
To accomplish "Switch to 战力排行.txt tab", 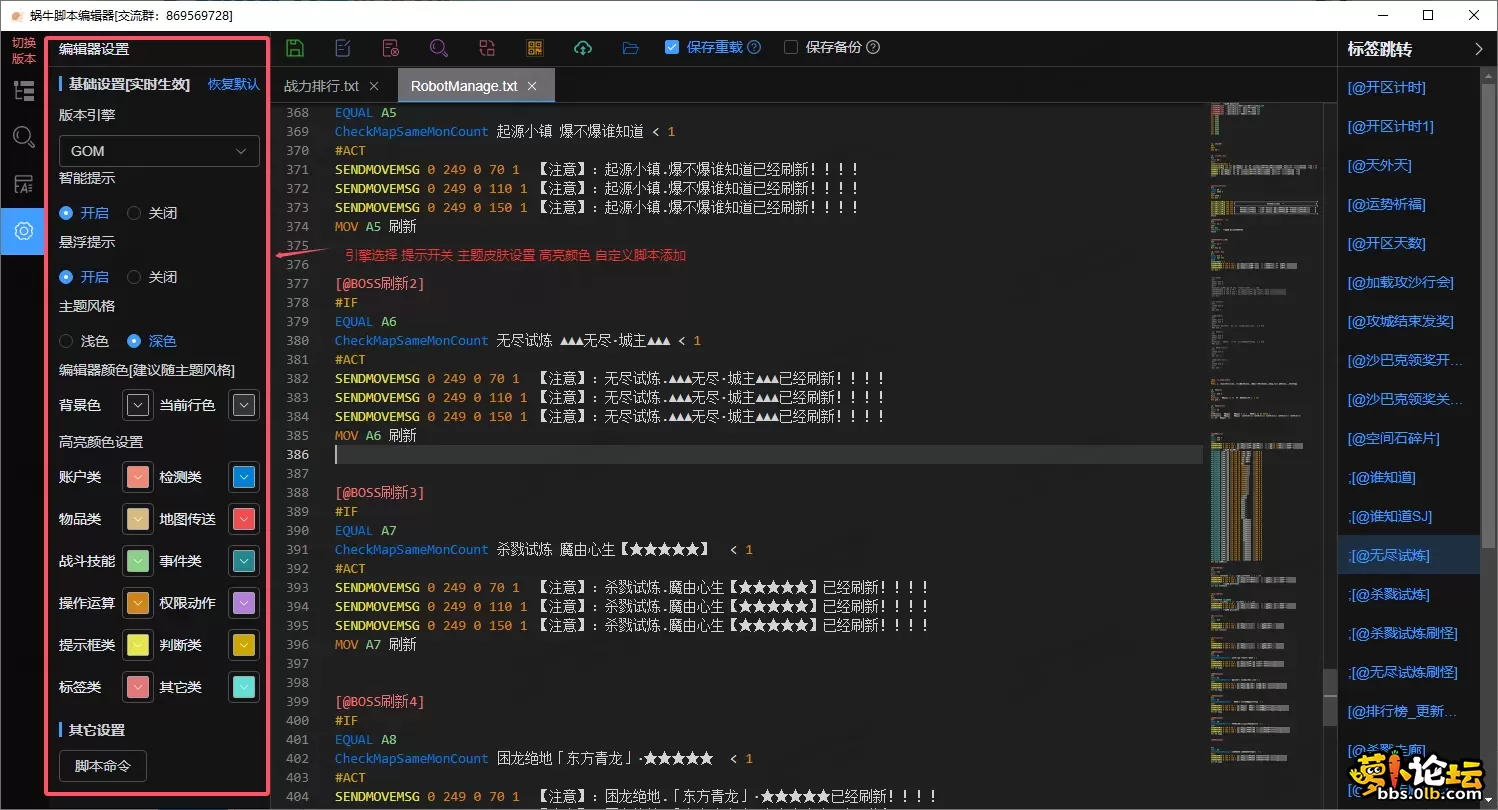I will 332,86.
